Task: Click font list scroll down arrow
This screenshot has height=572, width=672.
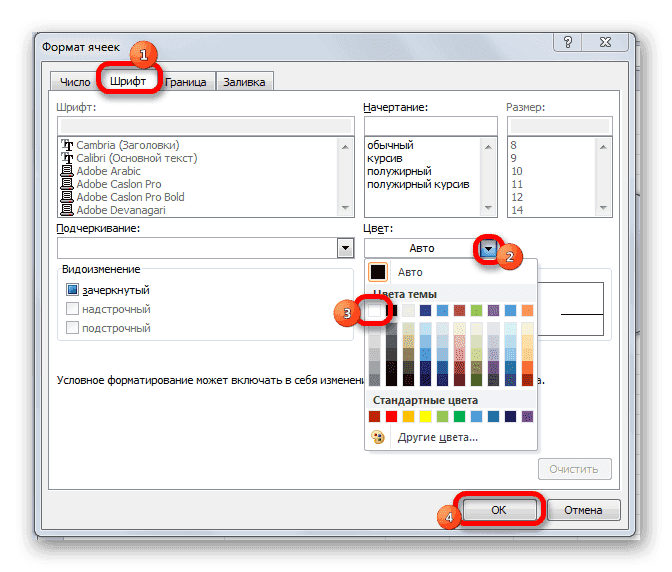Action: click(x=345, y=208)
